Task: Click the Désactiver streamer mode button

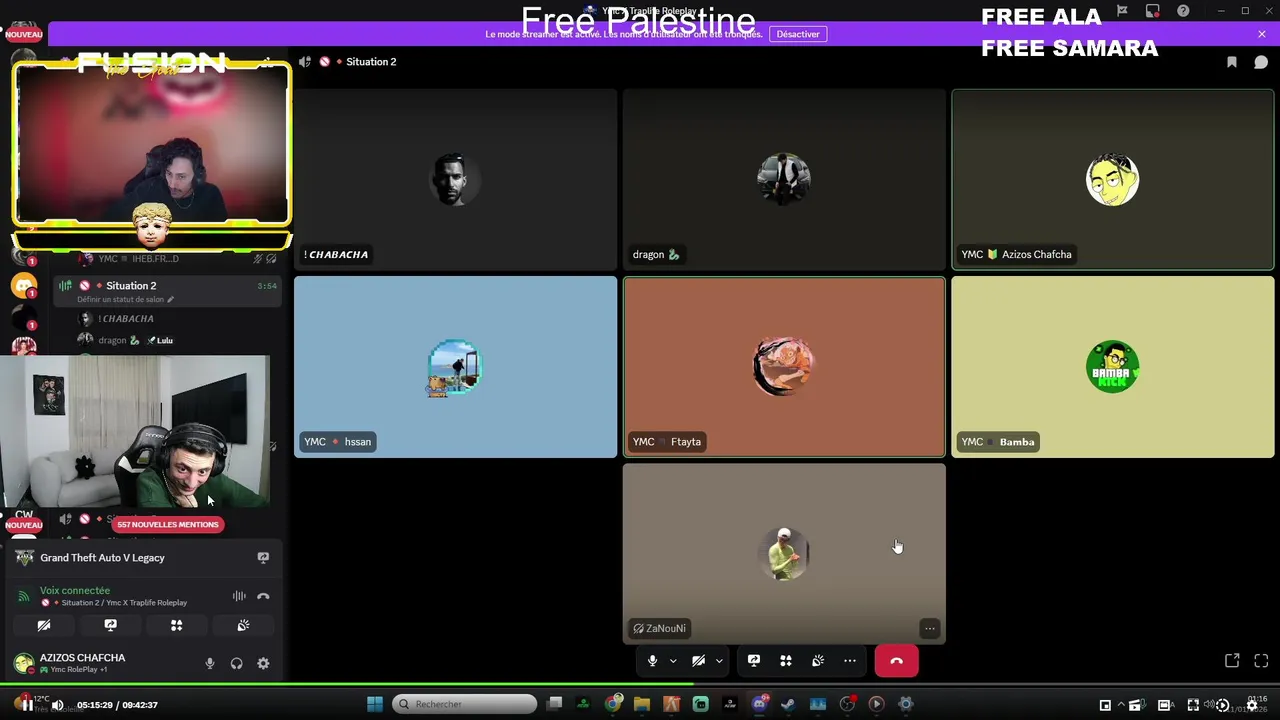Action: click(798, 34)
